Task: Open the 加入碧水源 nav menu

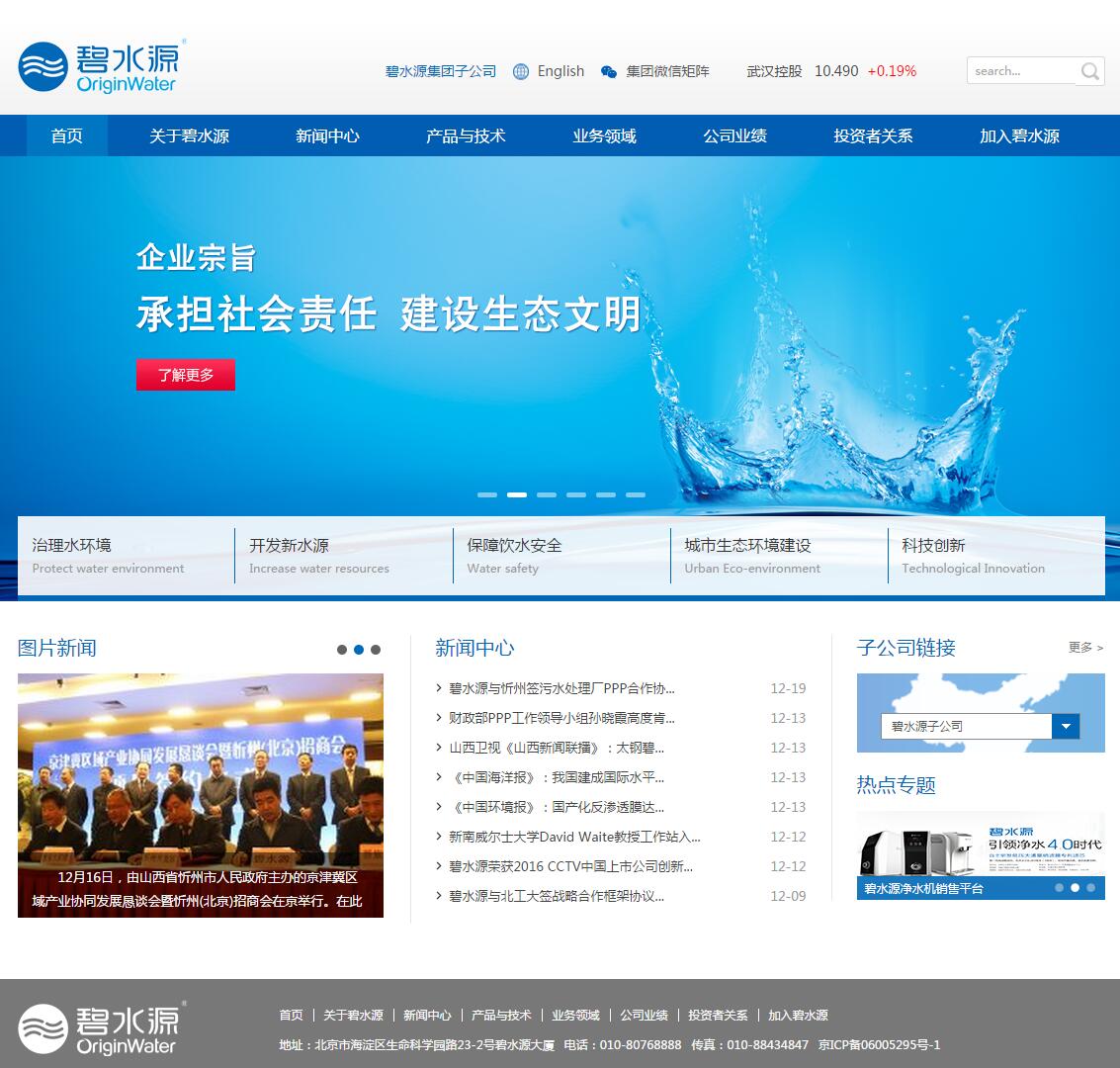Action: pos(1019,135)
